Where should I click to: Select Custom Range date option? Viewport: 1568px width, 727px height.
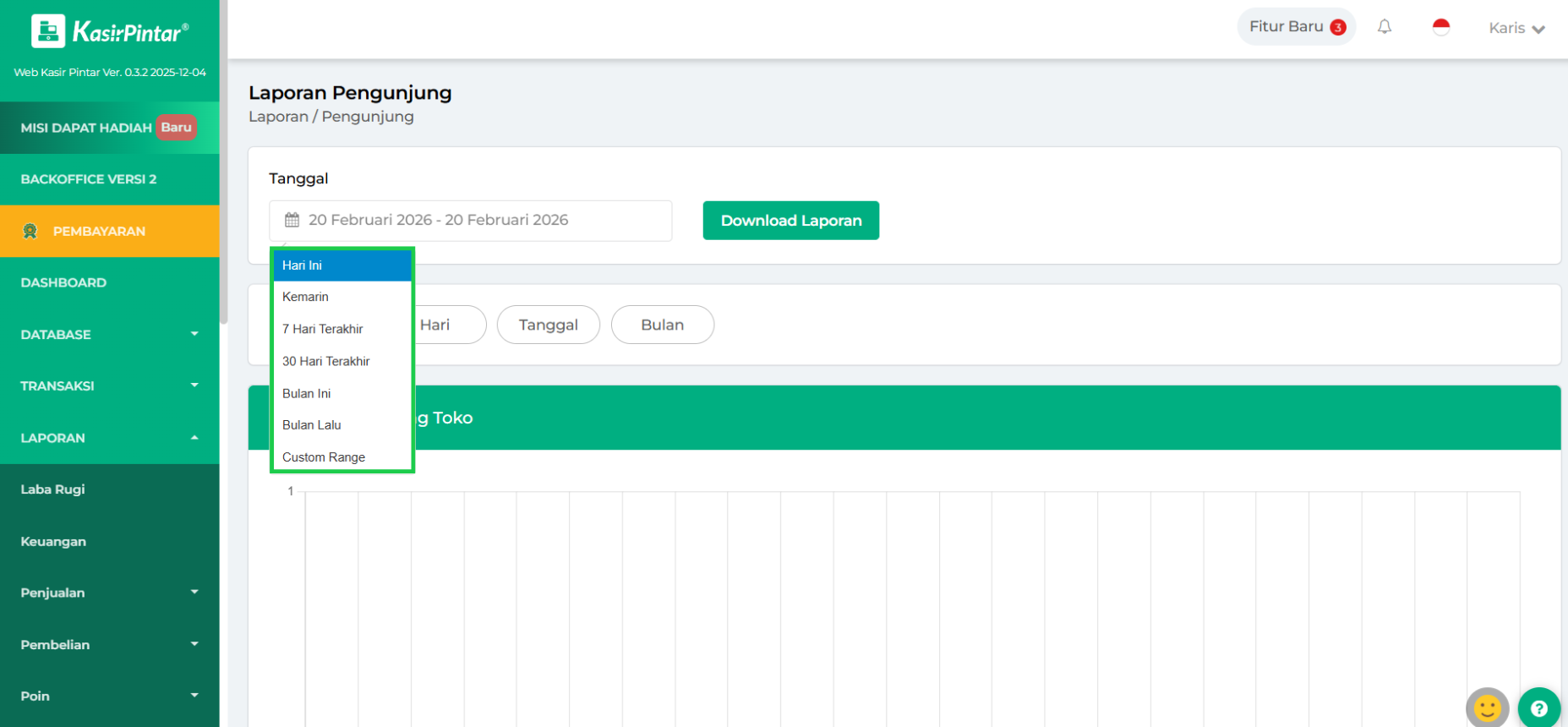pos(324,457)
